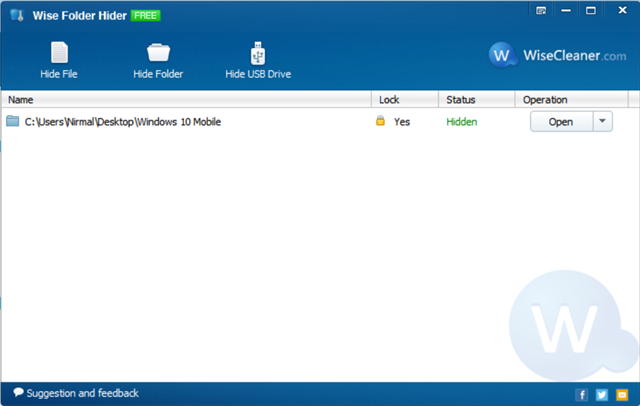Sort by the Name column header
The height and width of the screenshot is (406, 640).
(186, 100)
